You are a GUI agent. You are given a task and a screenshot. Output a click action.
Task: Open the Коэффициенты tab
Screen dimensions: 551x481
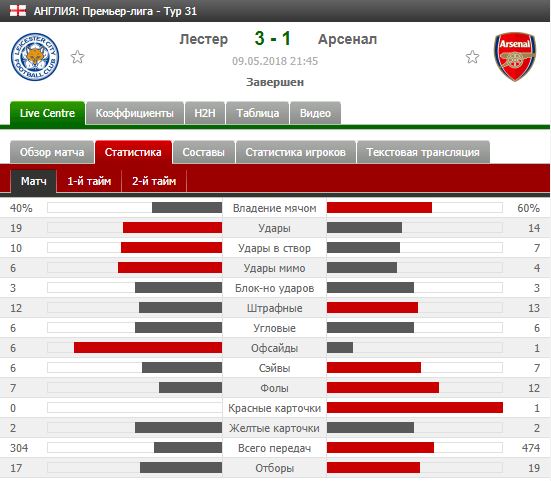pos(135,113)
